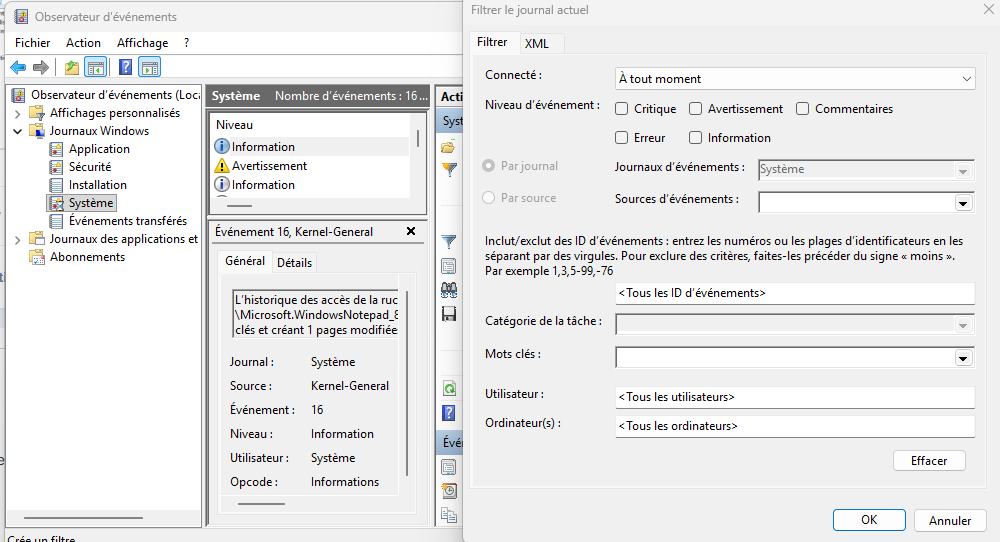Image resolution: width=1000 pixels, height=542 pixels.
Task: Open the Mots clés dropdown
Action: 964,358
